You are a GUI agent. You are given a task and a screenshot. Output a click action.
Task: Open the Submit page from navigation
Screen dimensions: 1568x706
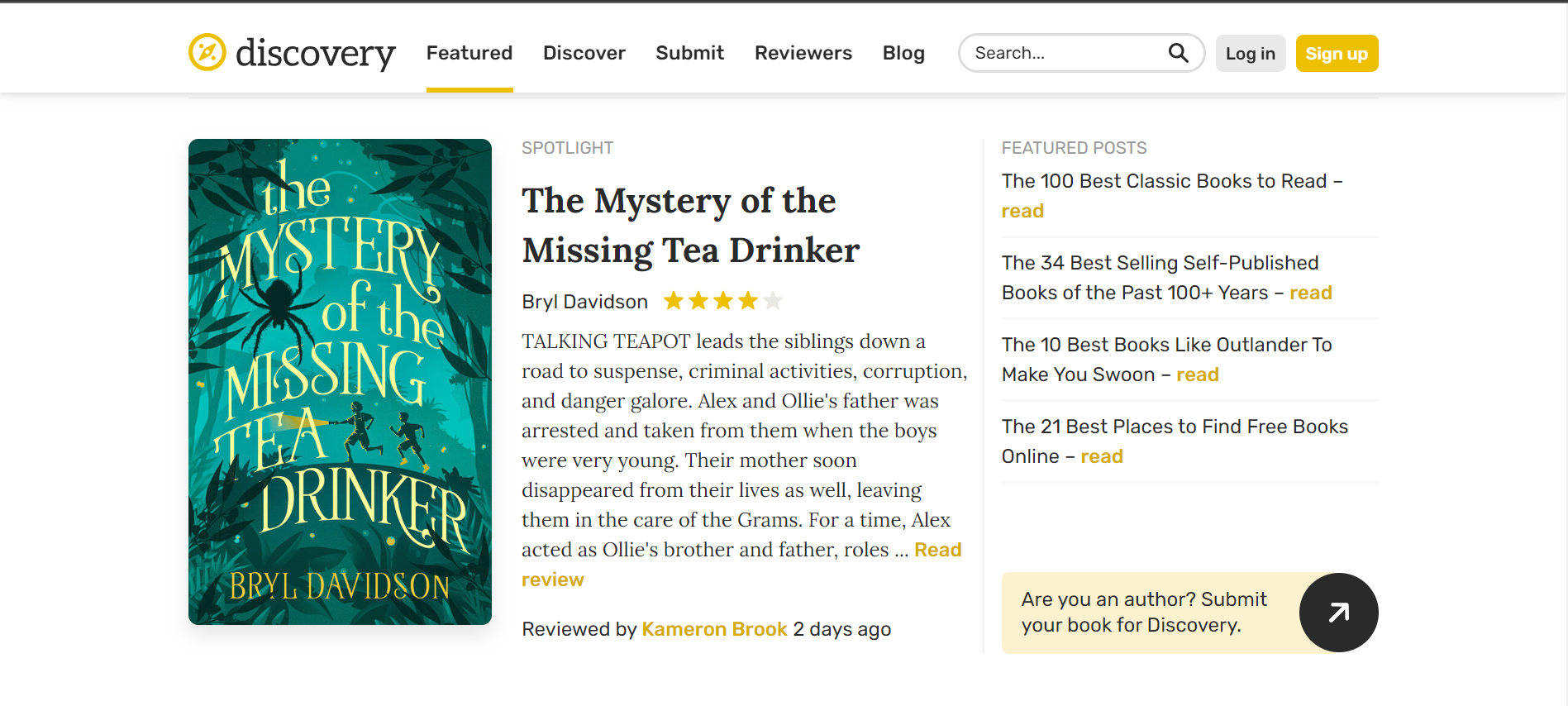click(x=689, y=53)
